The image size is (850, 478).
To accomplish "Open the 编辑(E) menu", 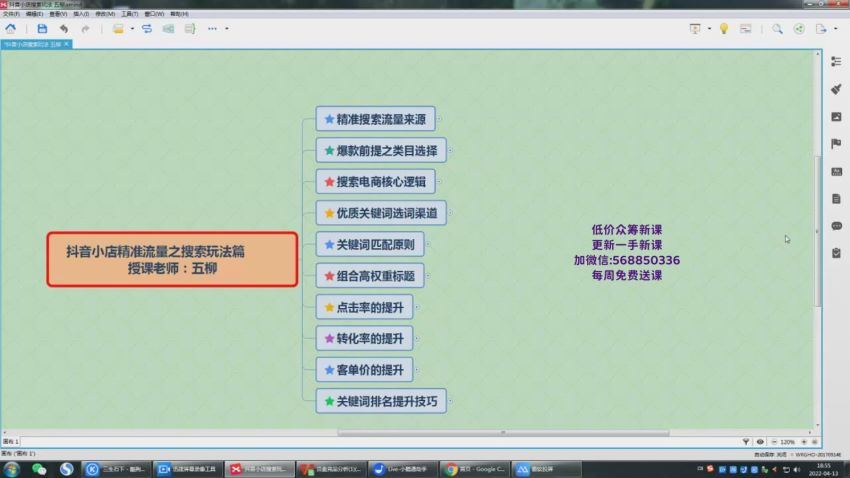I will coord(34,14).
